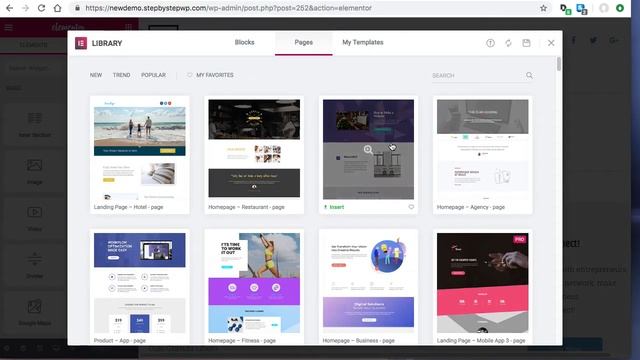Click Homepage – Business - page label
The height and width of the screenshot is (360, 640).
[358, 340]
